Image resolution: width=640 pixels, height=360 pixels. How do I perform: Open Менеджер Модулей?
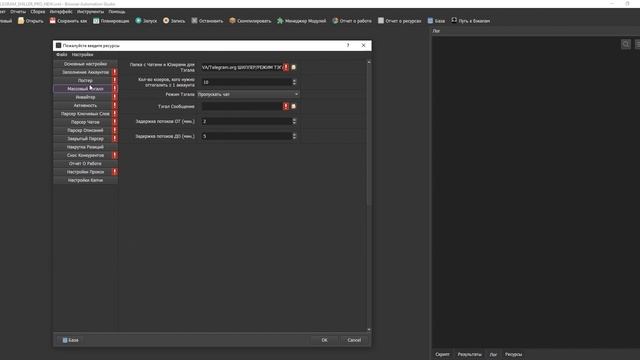click(x=302, y=21)
